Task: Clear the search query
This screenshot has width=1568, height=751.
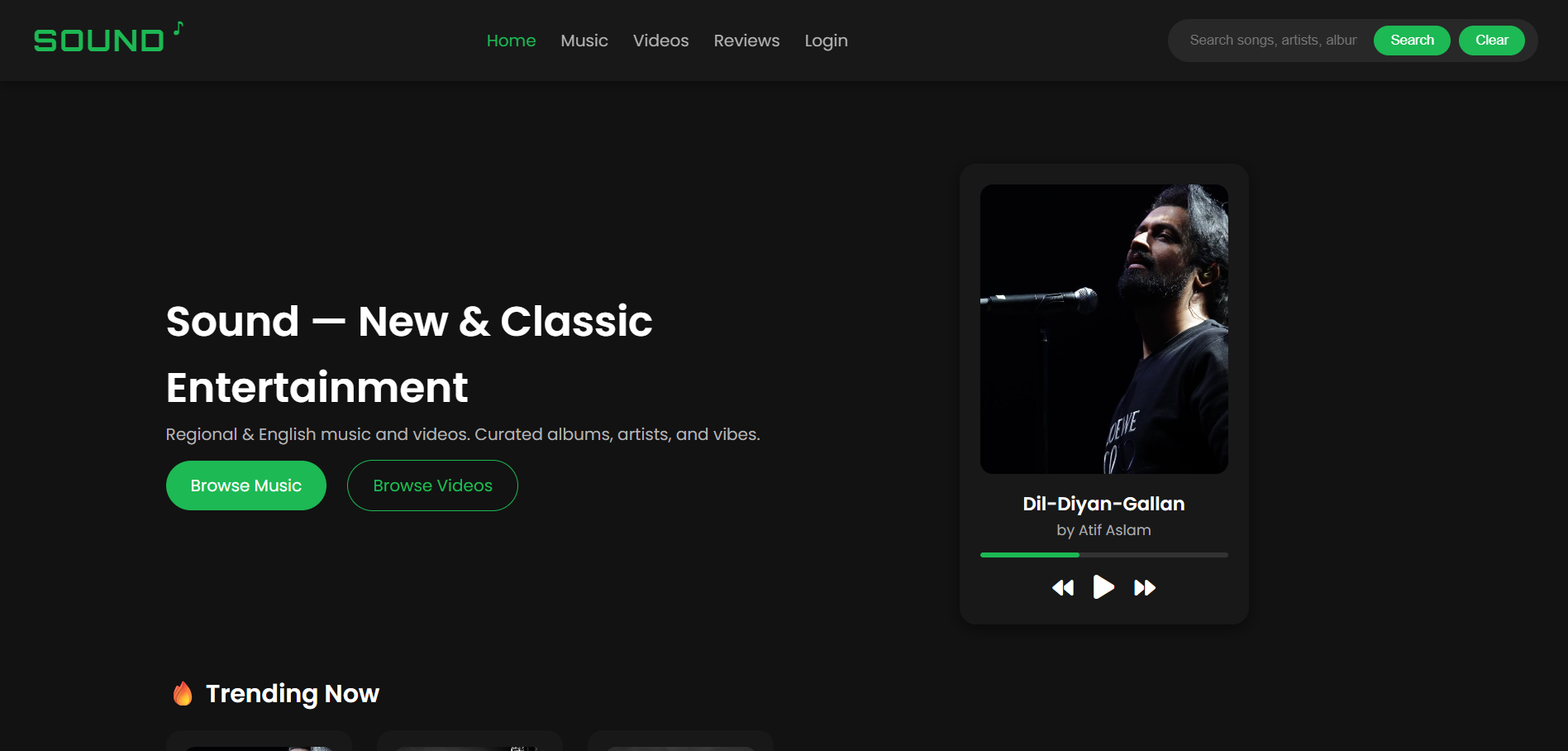Action: (1491, 40)
